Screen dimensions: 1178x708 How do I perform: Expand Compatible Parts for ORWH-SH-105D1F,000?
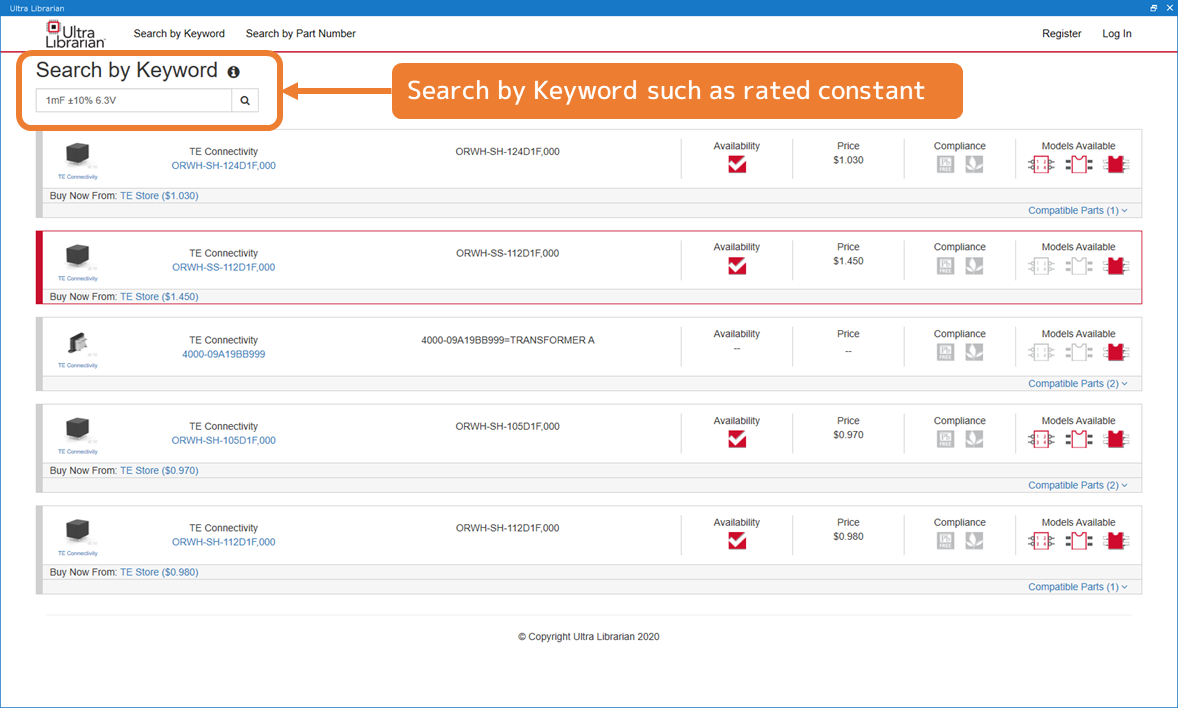[1077, 486]
